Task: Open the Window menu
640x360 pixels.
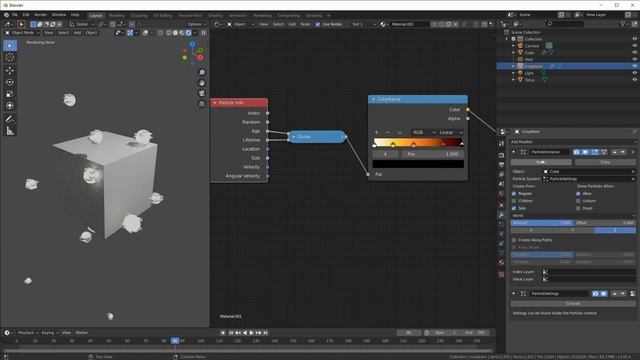Action: click(x=59, y=15)
